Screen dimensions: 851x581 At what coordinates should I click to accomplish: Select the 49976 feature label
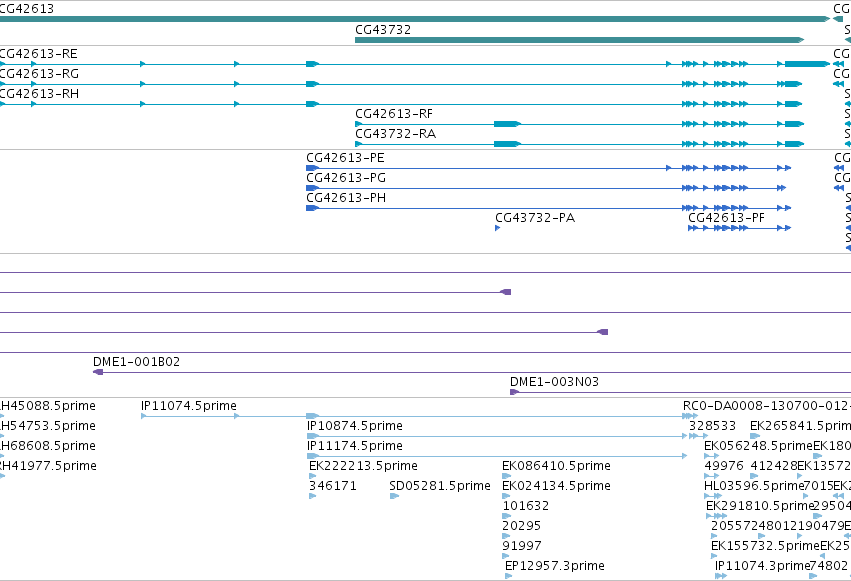724,466
